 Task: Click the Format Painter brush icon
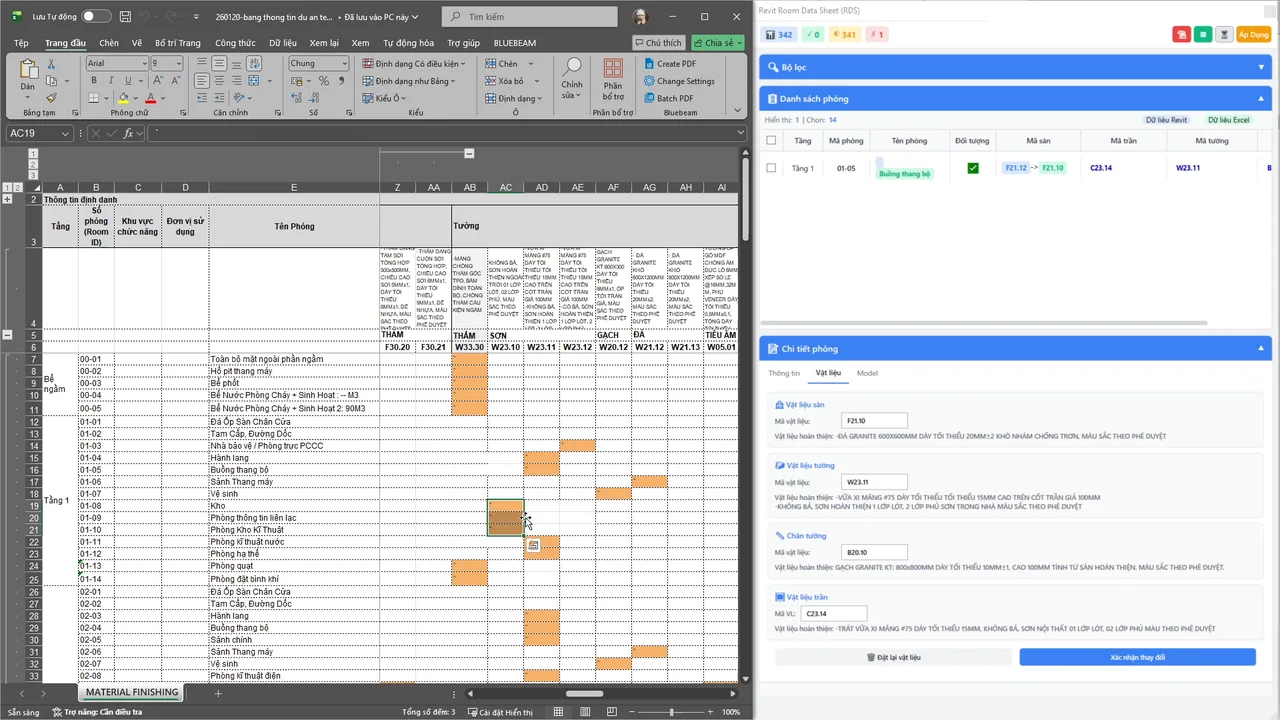coord(52,98)
